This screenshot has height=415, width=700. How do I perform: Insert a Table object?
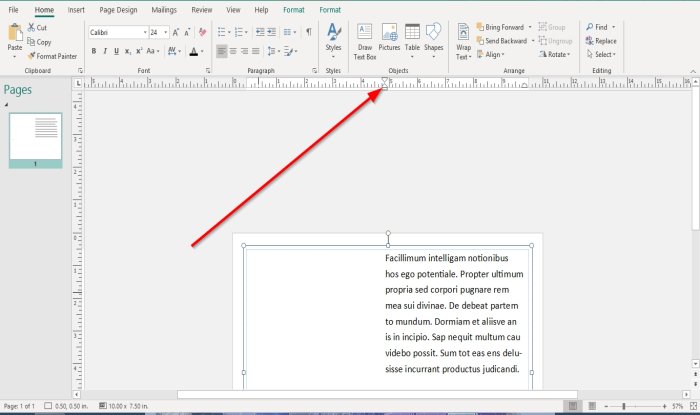412,40
